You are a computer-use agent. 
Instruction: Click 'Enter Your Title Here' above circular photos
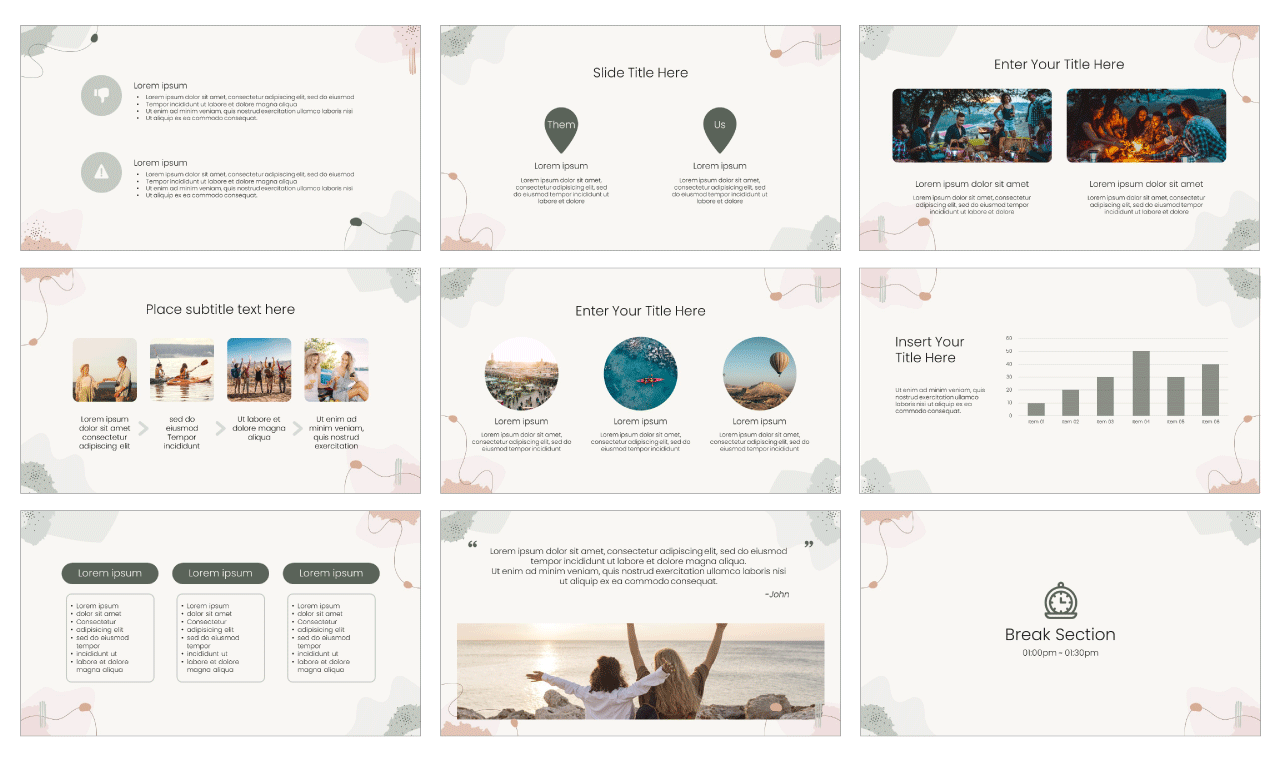point(640,311)
